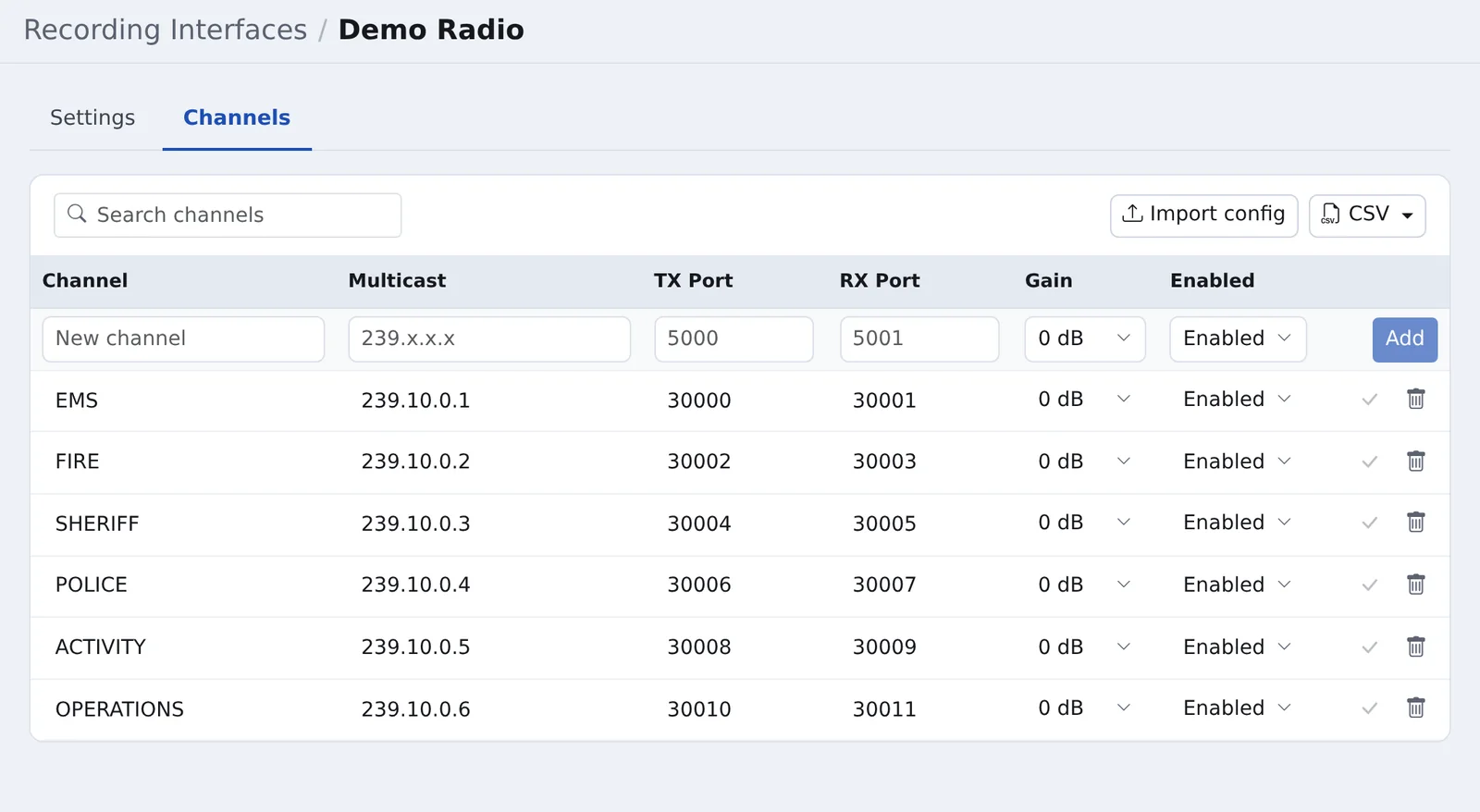This screenshot has width=1480, height=812.
Task: Open the gain dropdown for SHERIFF
Action: point(1085,523)
